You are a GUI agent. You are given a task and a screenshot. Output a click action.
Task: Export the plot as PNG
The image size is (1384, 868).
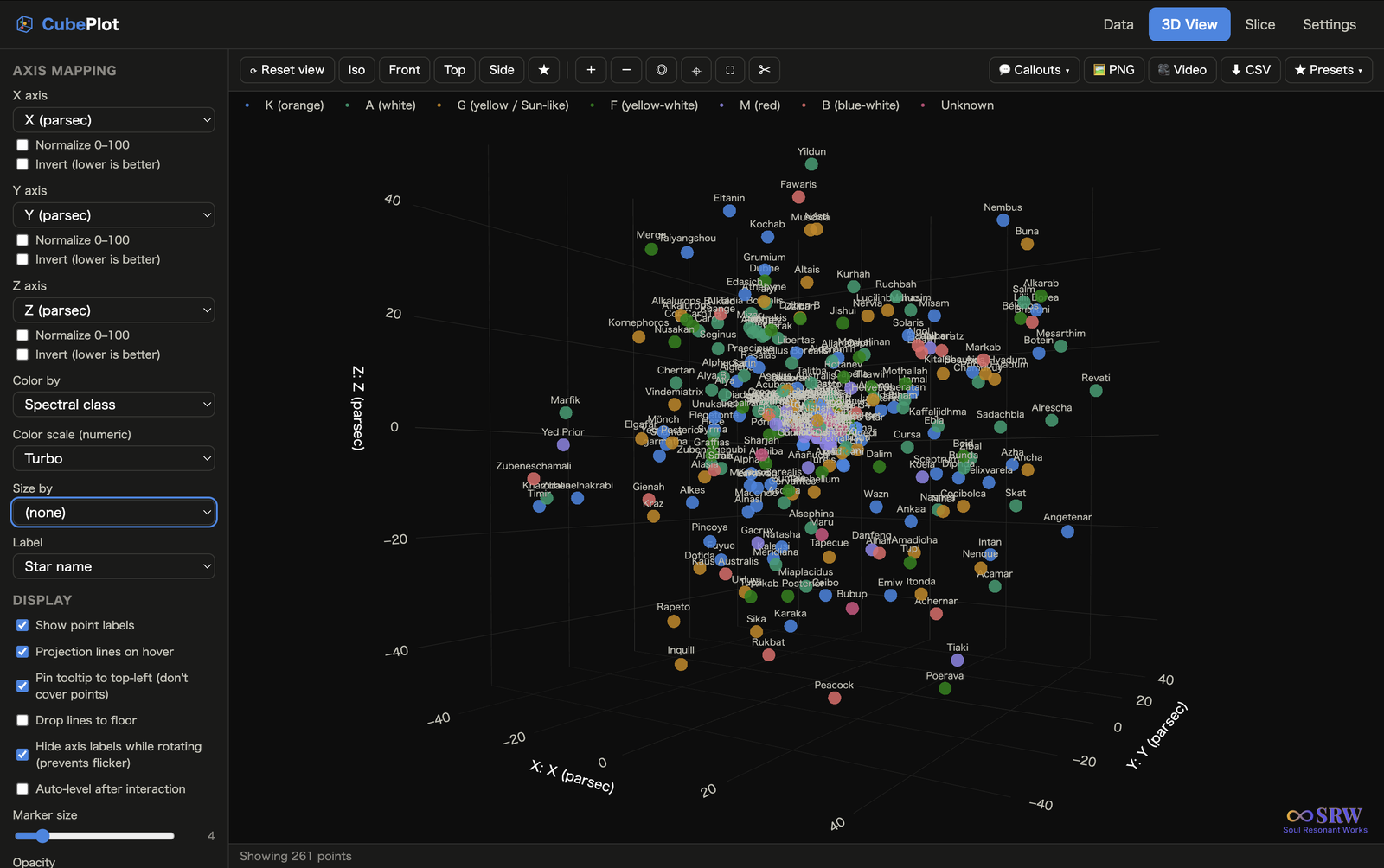pyautogui.click(x=1114, y=70)
